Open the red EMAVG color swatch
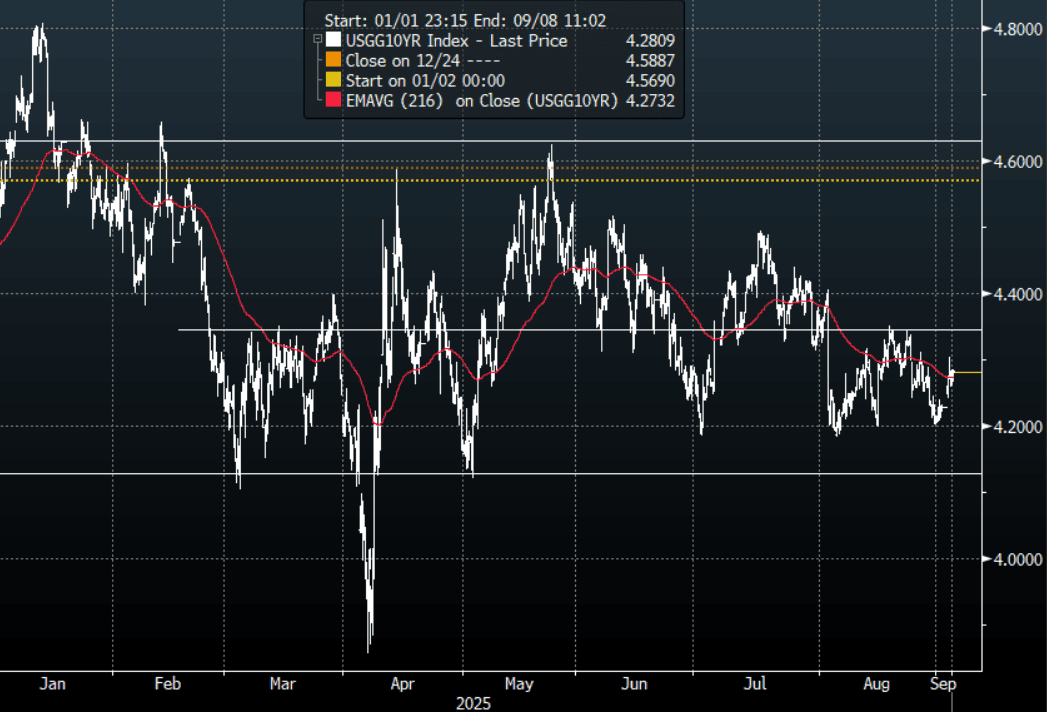The height and width of the screenshot is (712, 1047). (x=332, y=100)
